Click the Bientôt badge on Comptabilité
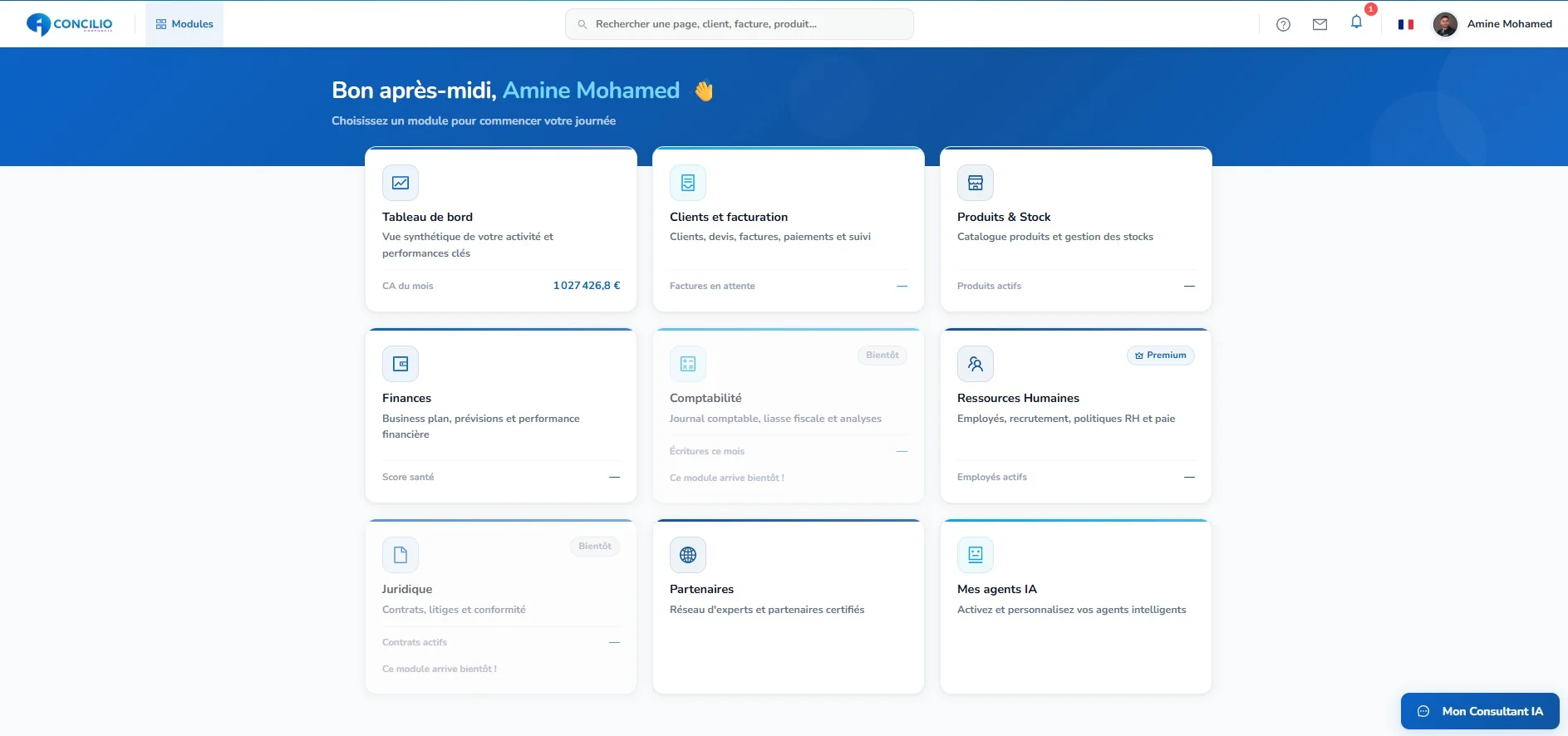Viewport: 1568px width, 736px height. (x=882, y=356)
